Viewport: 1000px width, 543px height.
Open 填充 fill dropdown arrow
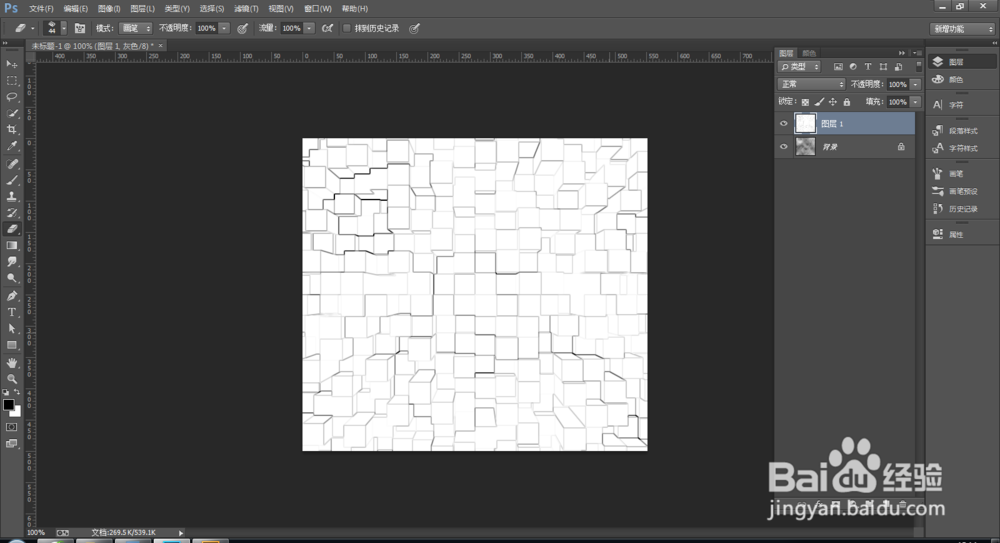(915, 102)
